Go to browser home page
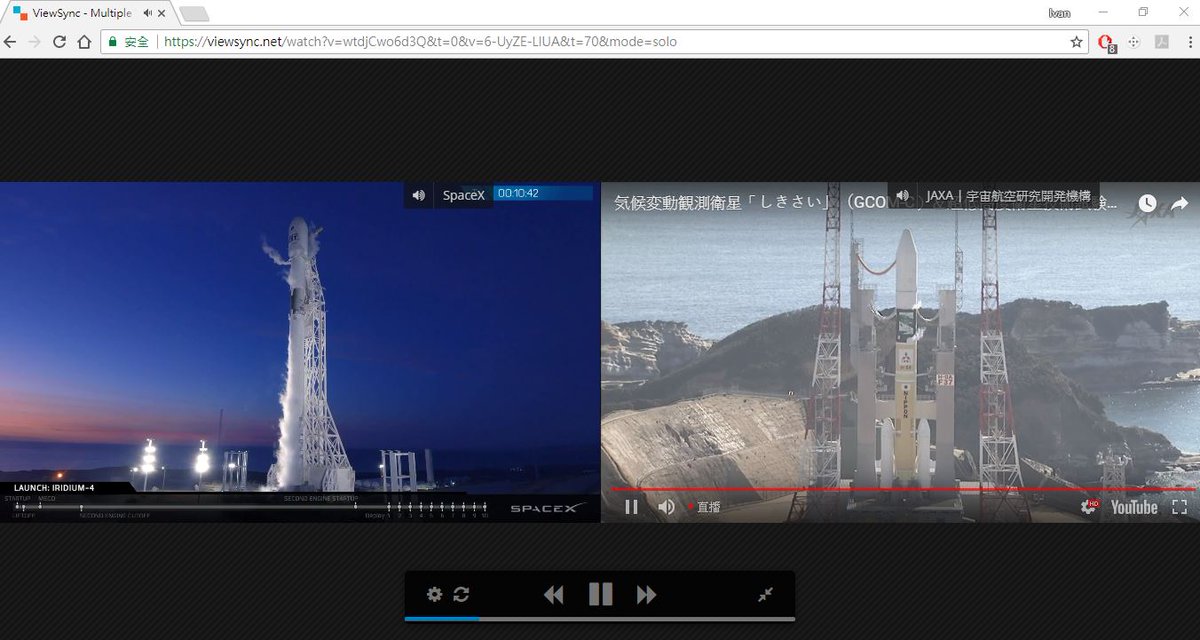 tap(85, 42)
